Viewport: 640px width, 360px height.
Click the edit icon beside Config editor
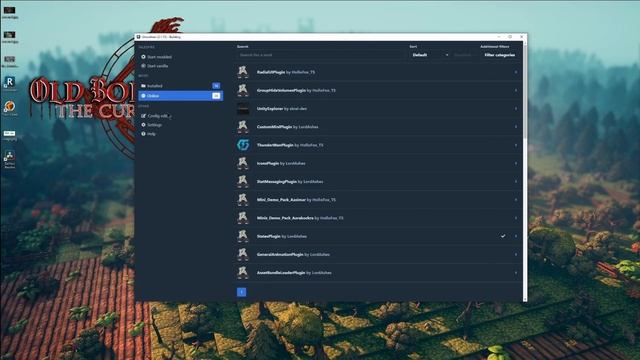coord(143,116)
